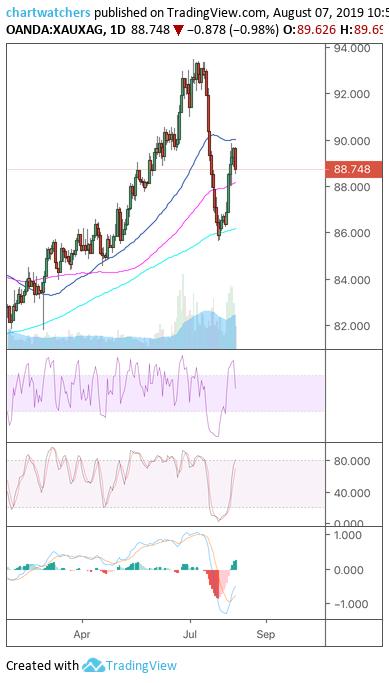Screen dimensions: 389x683
Task: Click the 92.000 price axis label
Action: click(x=351, y=94)
